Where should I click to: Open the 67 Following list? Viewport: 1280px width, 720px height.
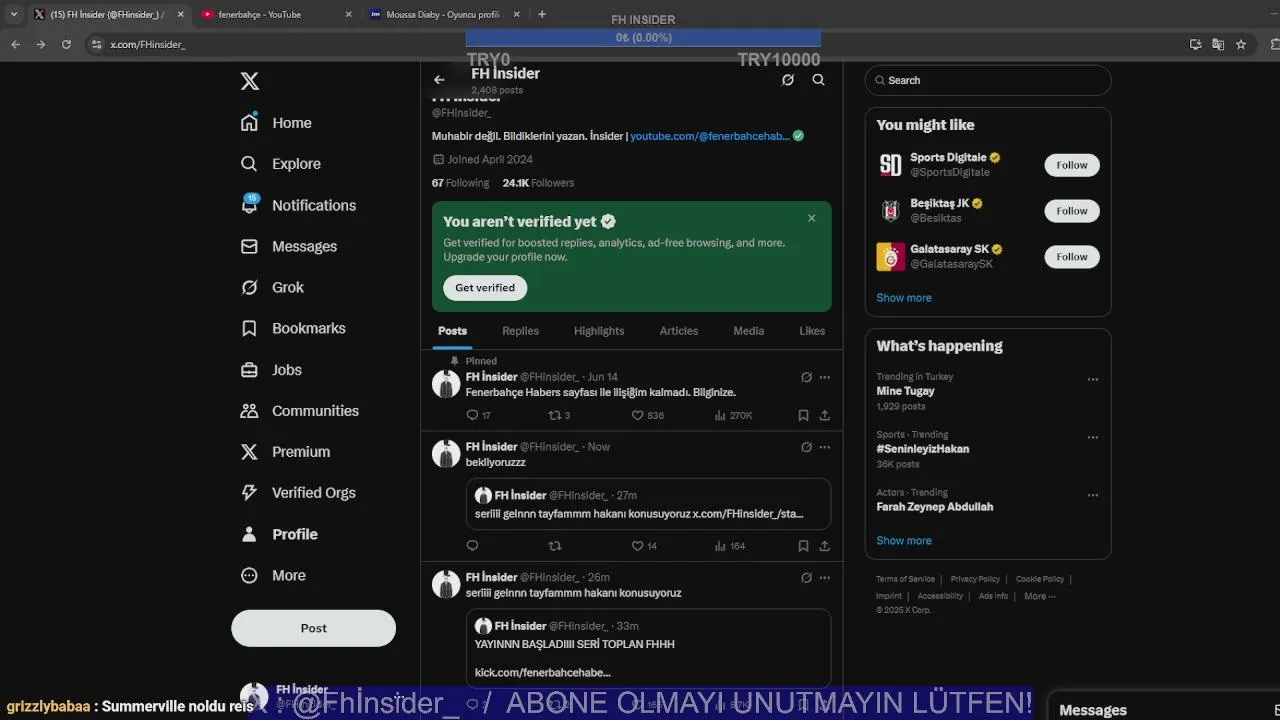pos(460,183)
